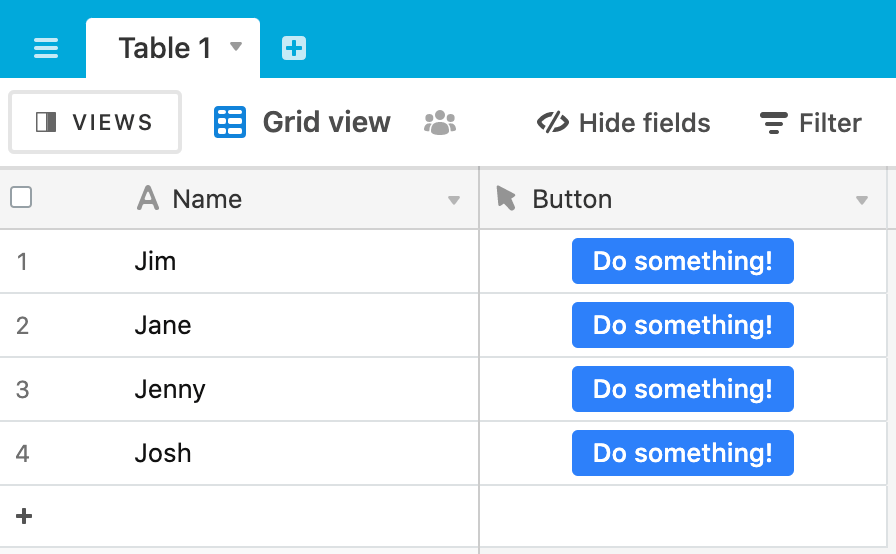The image size is (896, 554).
Task: Open the collaborators people icon
Action: tap(440, 123)
